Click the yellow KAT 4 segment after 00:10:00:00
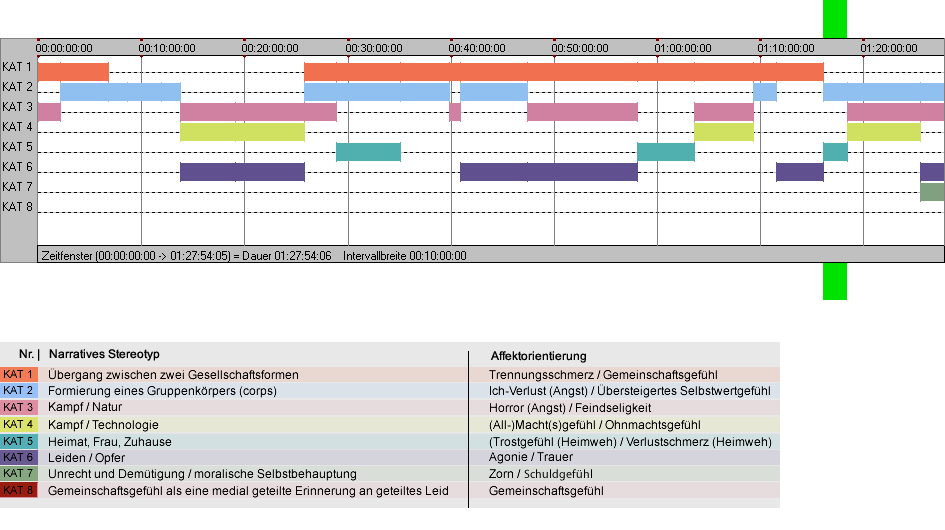This screenshot has height=530, width=945. (x=242, y=132)
